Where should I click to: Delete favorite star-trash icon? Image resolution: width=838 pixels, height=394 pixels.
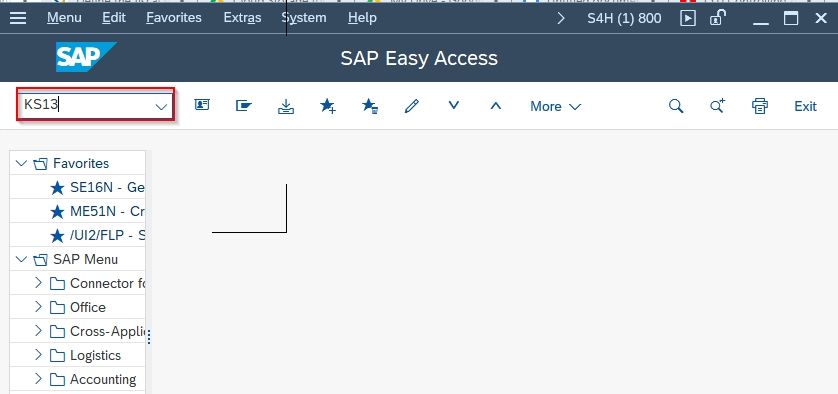click(370, 106)
